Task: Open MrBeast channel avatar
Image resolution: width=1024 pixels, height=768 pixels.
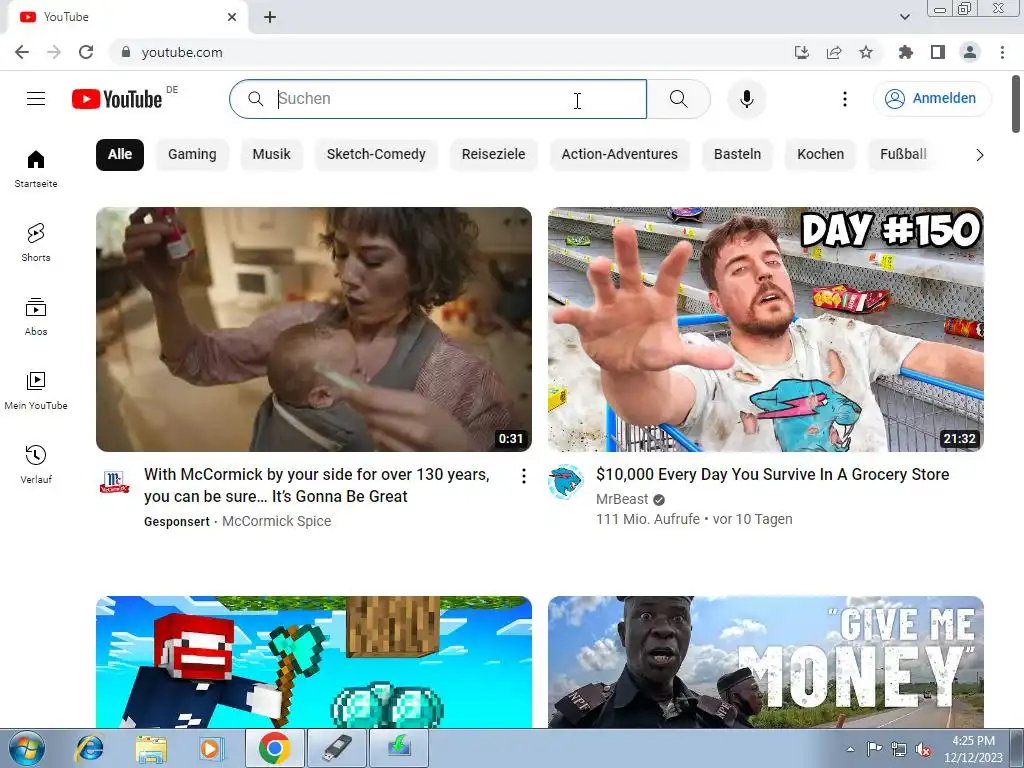Action: (x=565, y=482)
